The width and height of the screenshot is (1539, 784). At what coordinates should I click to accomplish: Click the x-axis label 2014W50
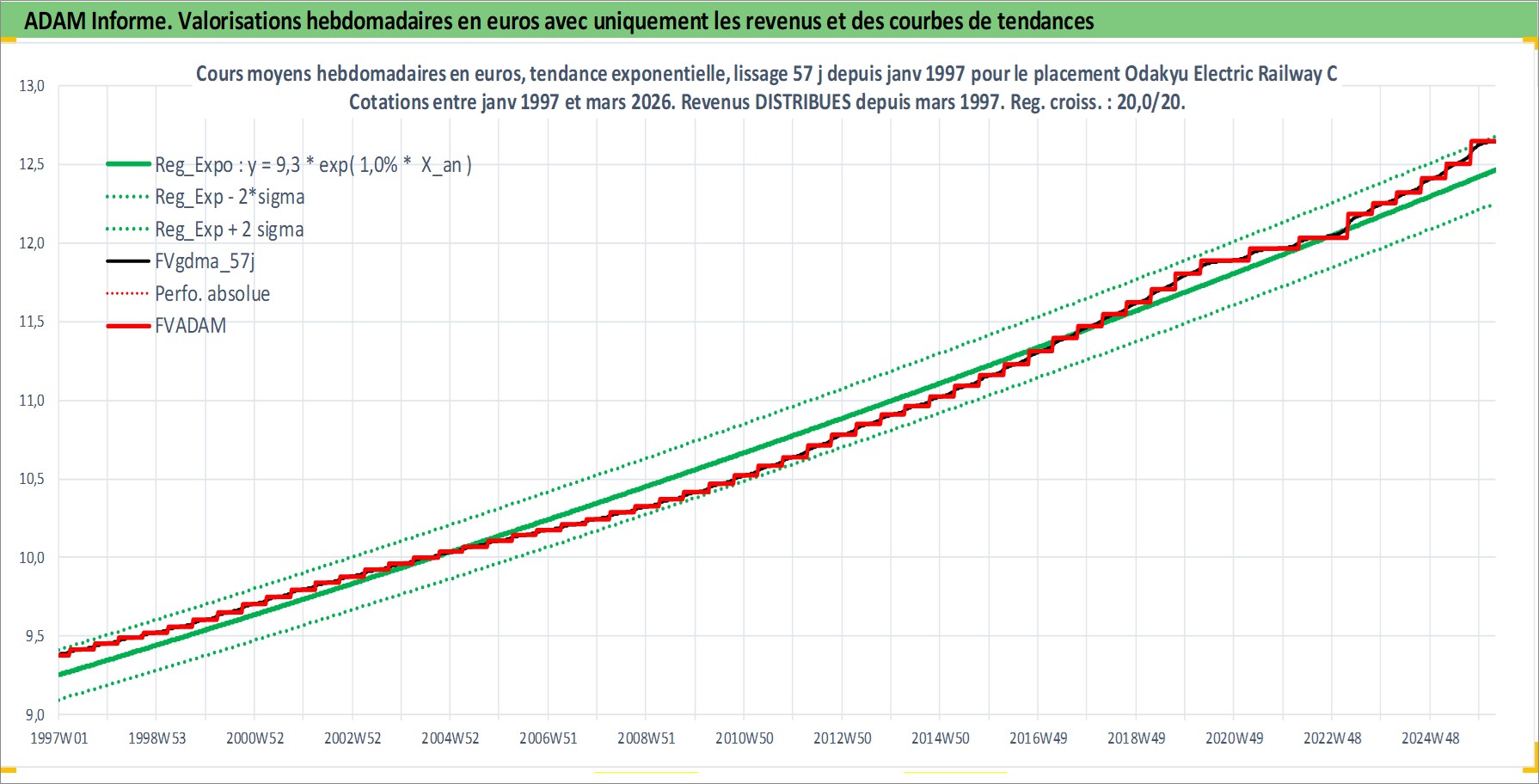[941, 738]
